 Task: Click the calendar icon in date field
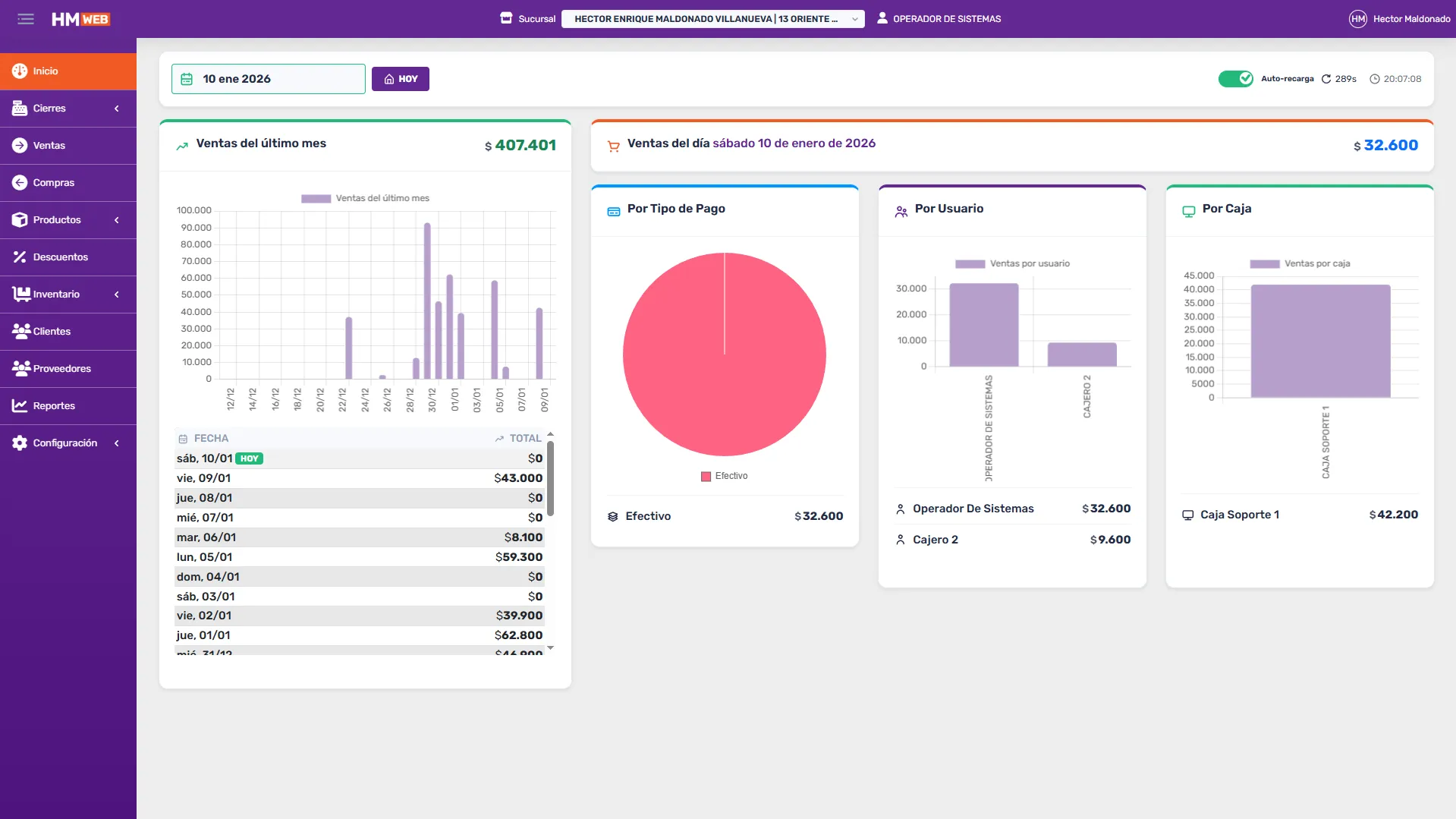[187, 79]
